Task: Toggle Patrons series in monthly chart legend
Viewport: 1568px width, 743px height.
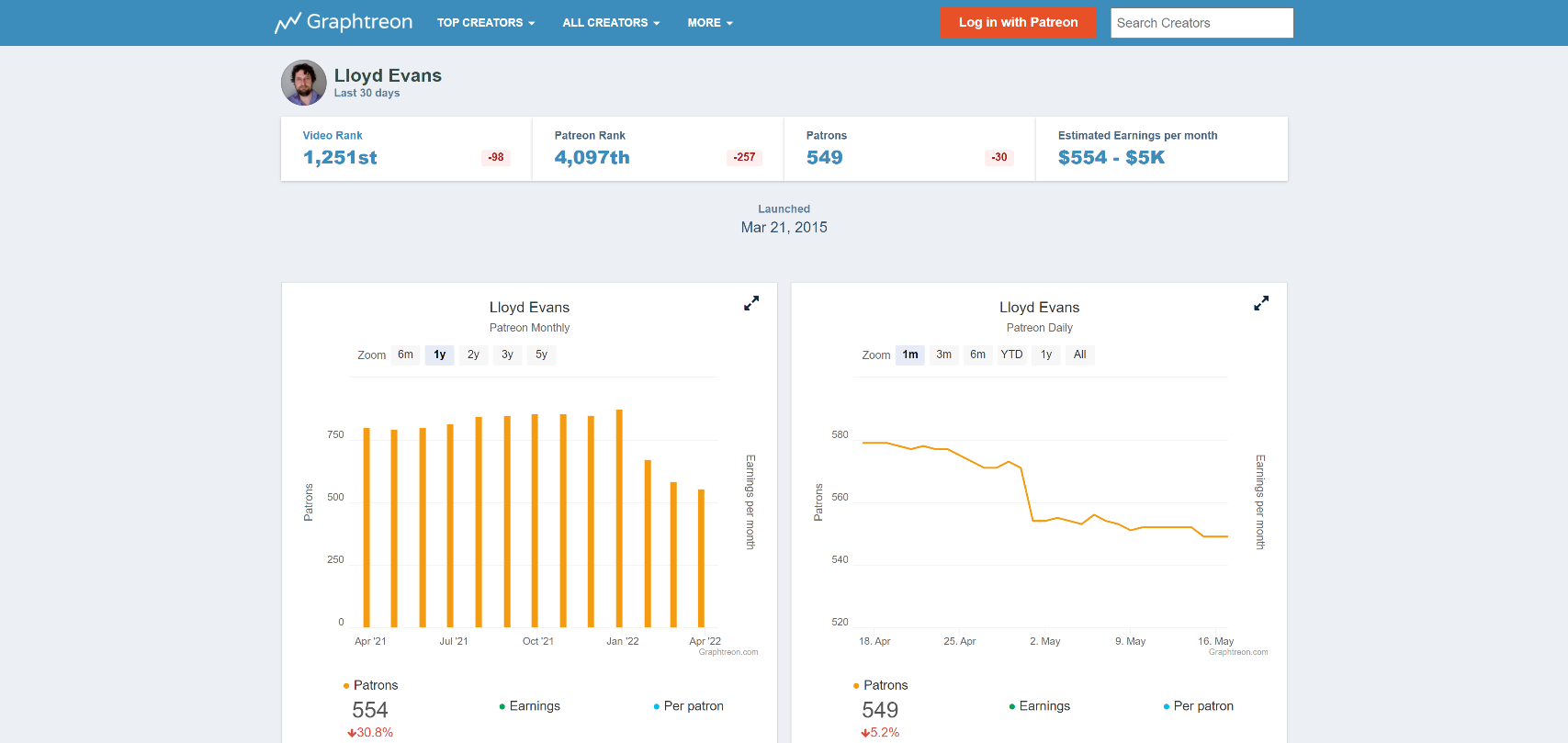Action: 370,685
